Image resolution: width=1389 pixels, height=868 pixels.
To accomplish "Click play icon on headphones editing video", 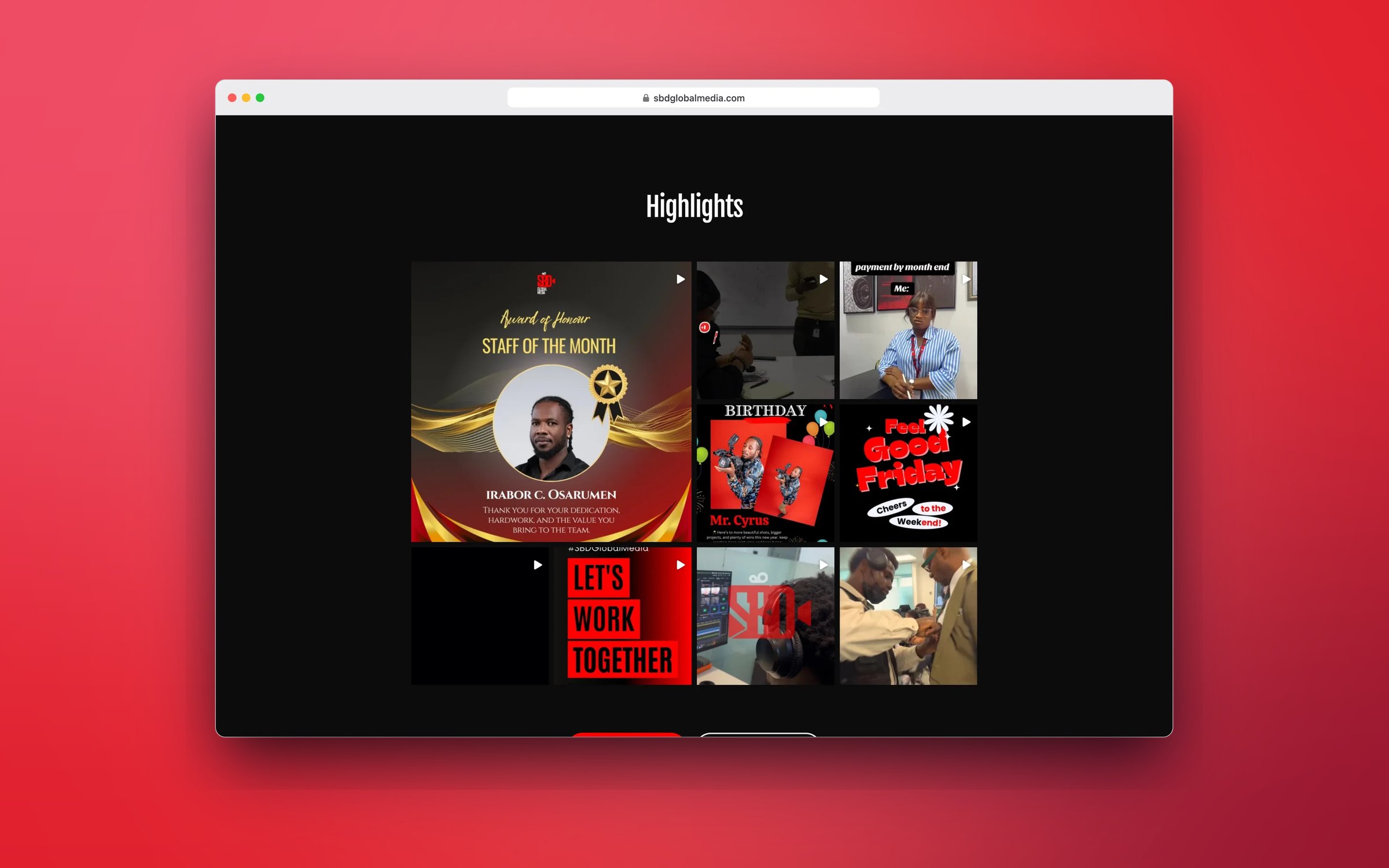I will pyautogui.click(x=824, y=565).
